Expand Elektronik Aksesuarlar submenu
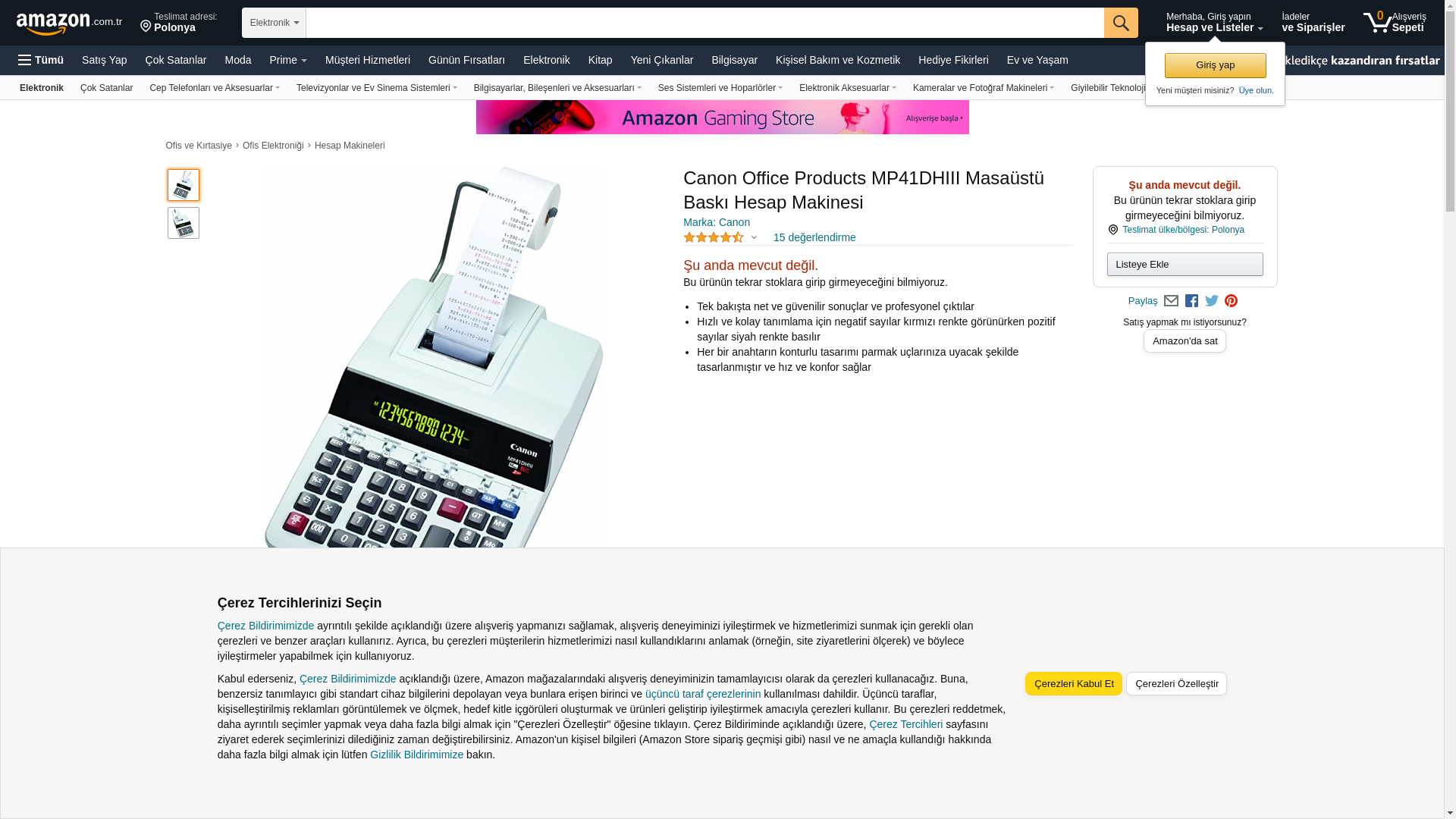The image size is (1456, 819). [848, 88]
